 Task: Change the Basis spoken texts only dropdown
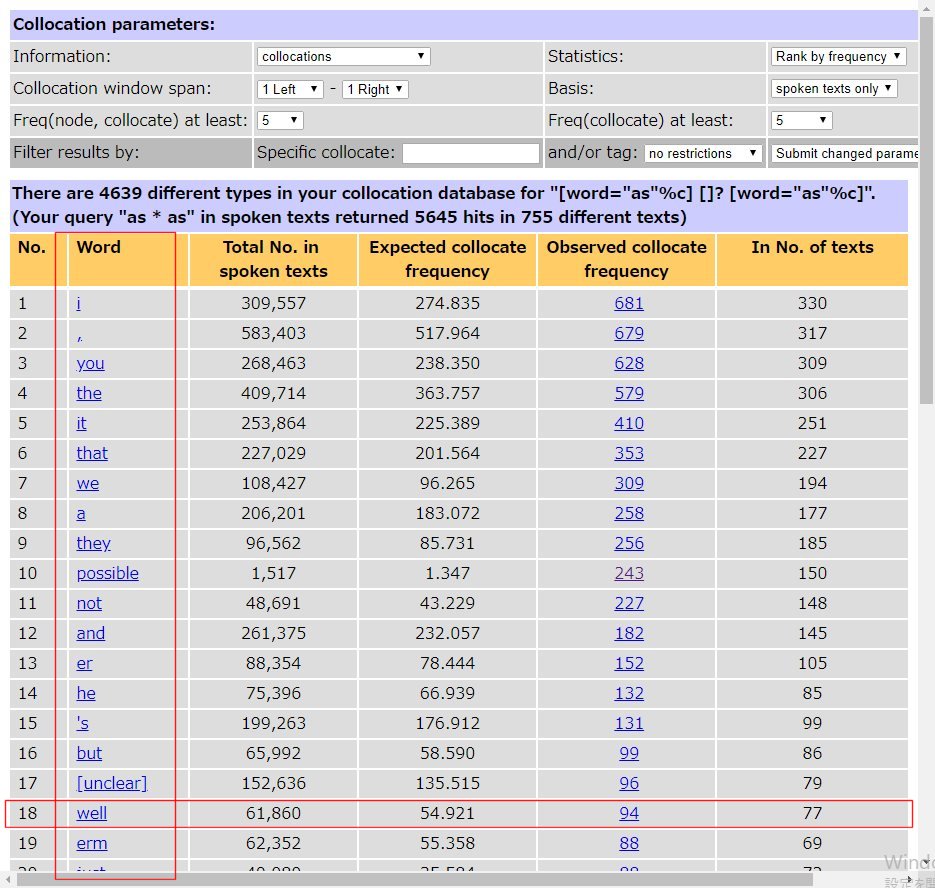[834, 89]
